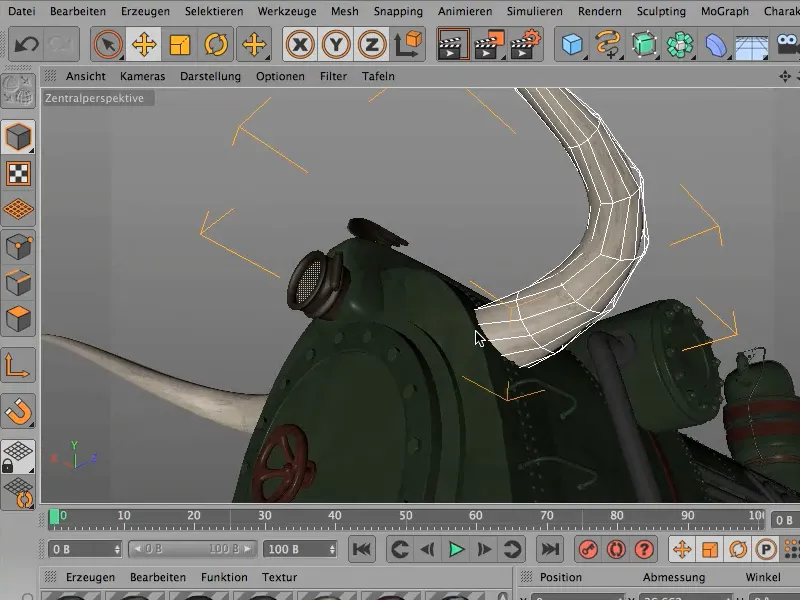Viewport: 800px width, 600px height.
Task: Activate the Scale tool in the top toolbar
Action: pyautogui.click(x=180, y=45)
